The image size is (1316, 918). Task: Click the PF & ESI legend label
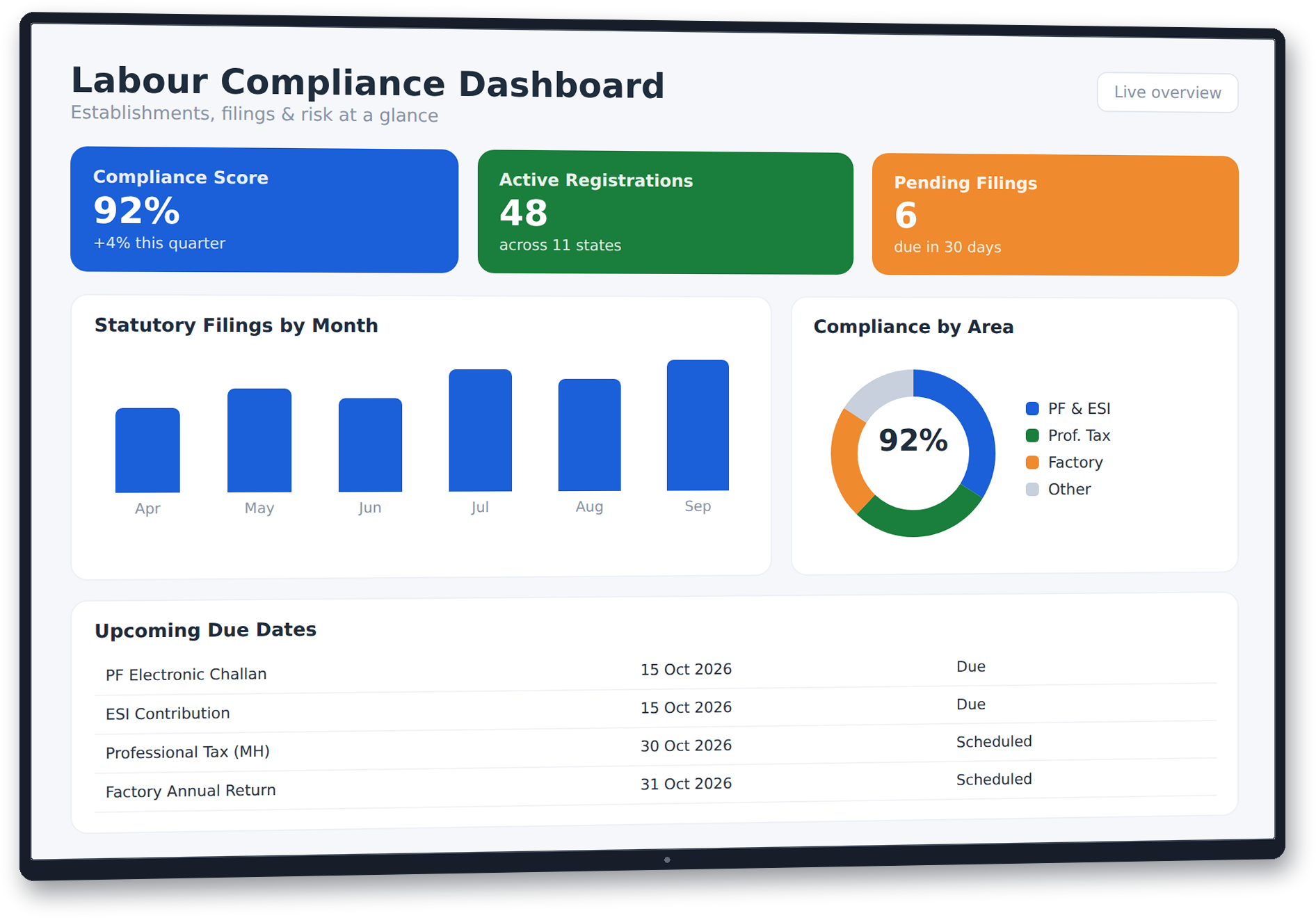click(x=1079, y=408)
